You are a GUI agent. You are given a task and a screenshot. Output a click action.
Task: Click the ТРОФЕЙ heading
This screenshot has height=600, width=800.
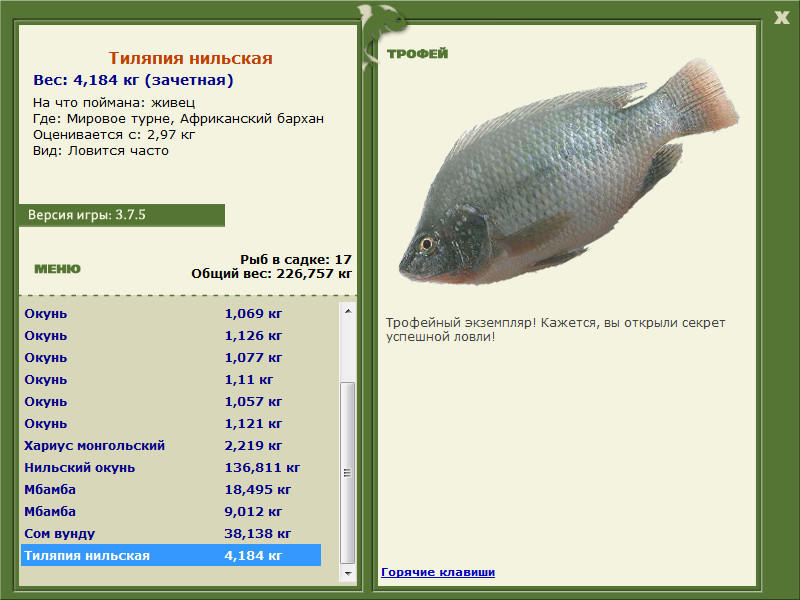coord(417,53)
